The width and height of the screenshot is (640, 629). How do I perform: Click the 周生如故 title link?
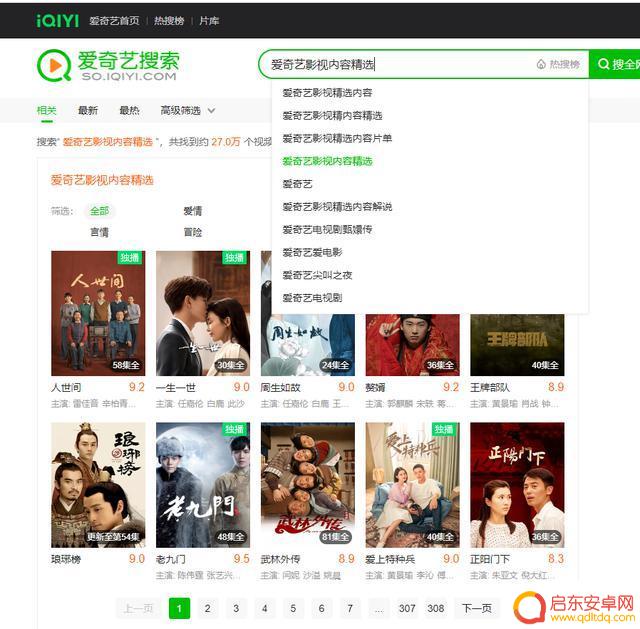[280, 387]
